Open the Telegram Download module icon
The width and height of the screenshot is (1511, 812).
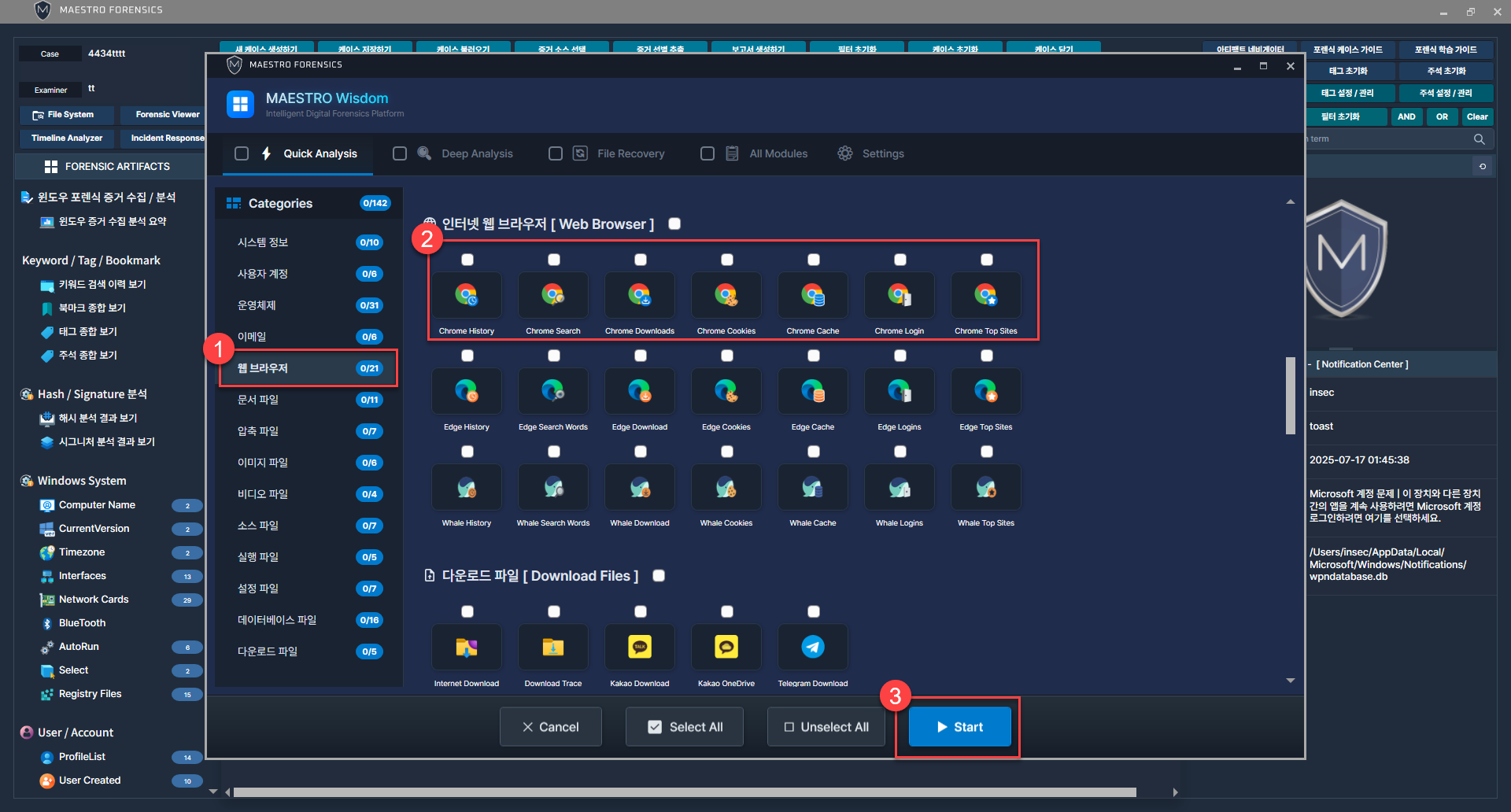[812, 648]
